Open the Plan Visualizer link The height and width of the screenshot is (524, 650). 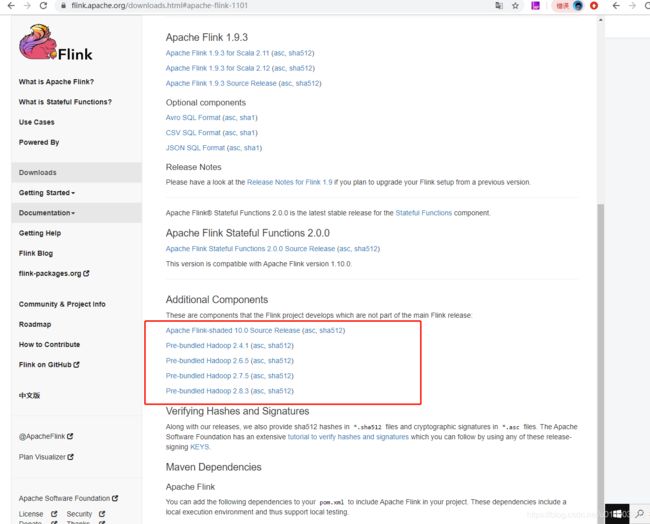click(46, 457)
